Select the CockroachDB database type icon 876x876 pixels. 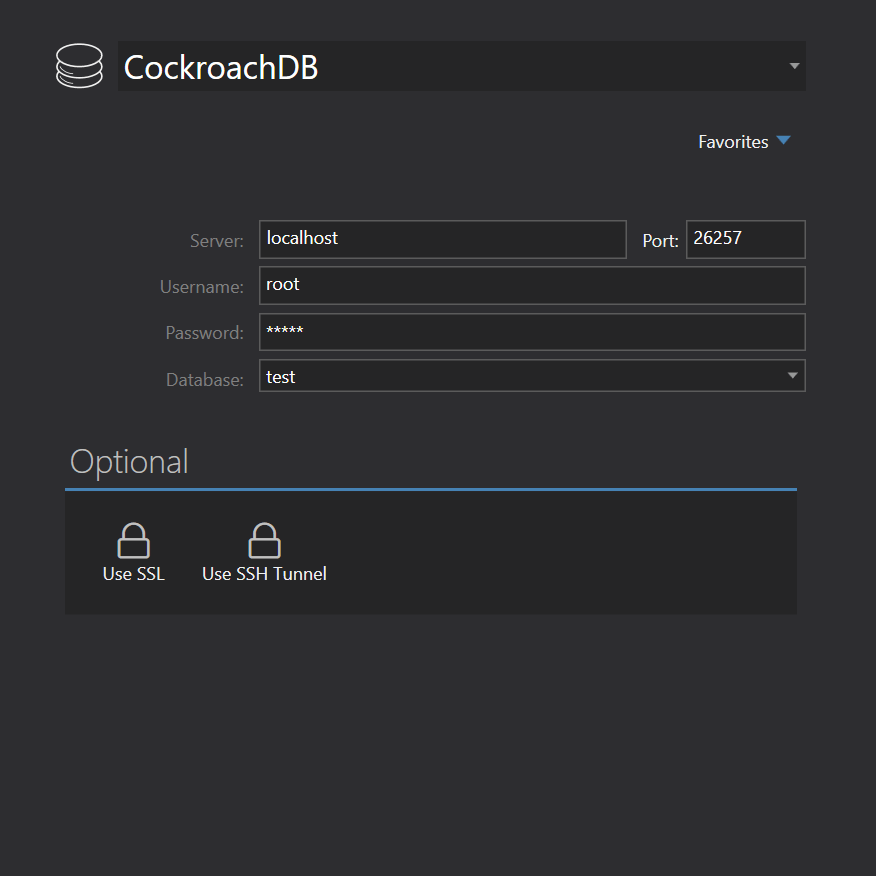coord(79,65)
